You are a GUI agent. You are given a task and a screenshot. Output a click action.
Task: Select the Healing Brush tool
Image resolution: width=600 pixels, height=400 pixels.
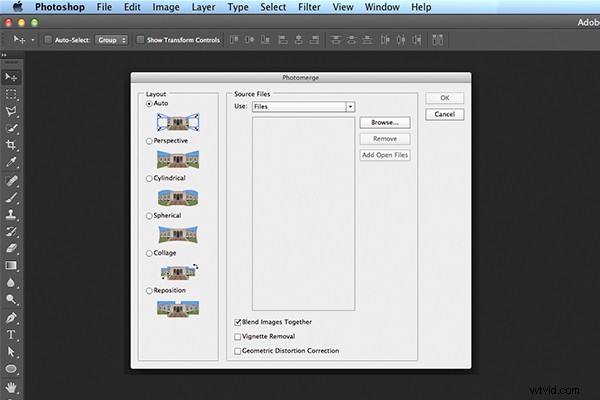(x=11, y=180)
